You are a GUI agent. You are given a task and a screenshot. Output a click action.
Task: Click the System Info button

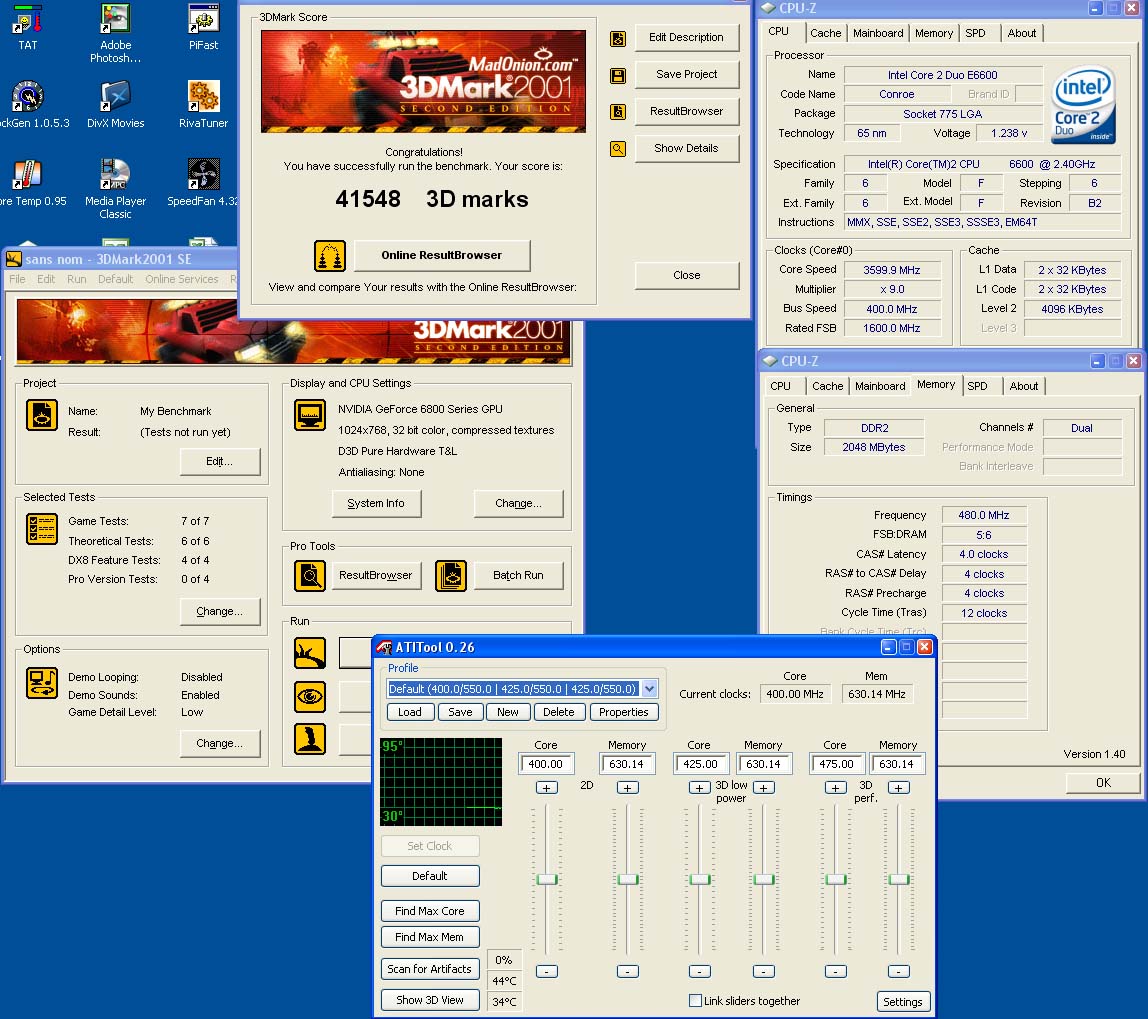tap(376, 504)
